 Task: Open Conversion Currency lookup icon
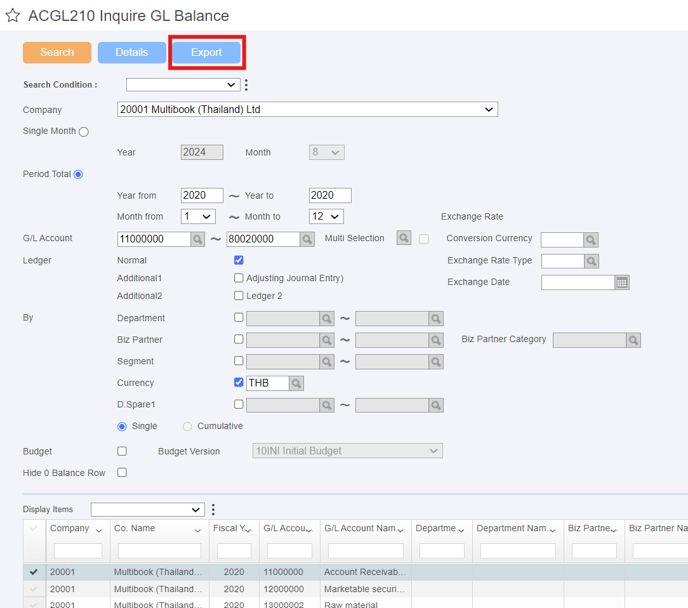point(591,240)
